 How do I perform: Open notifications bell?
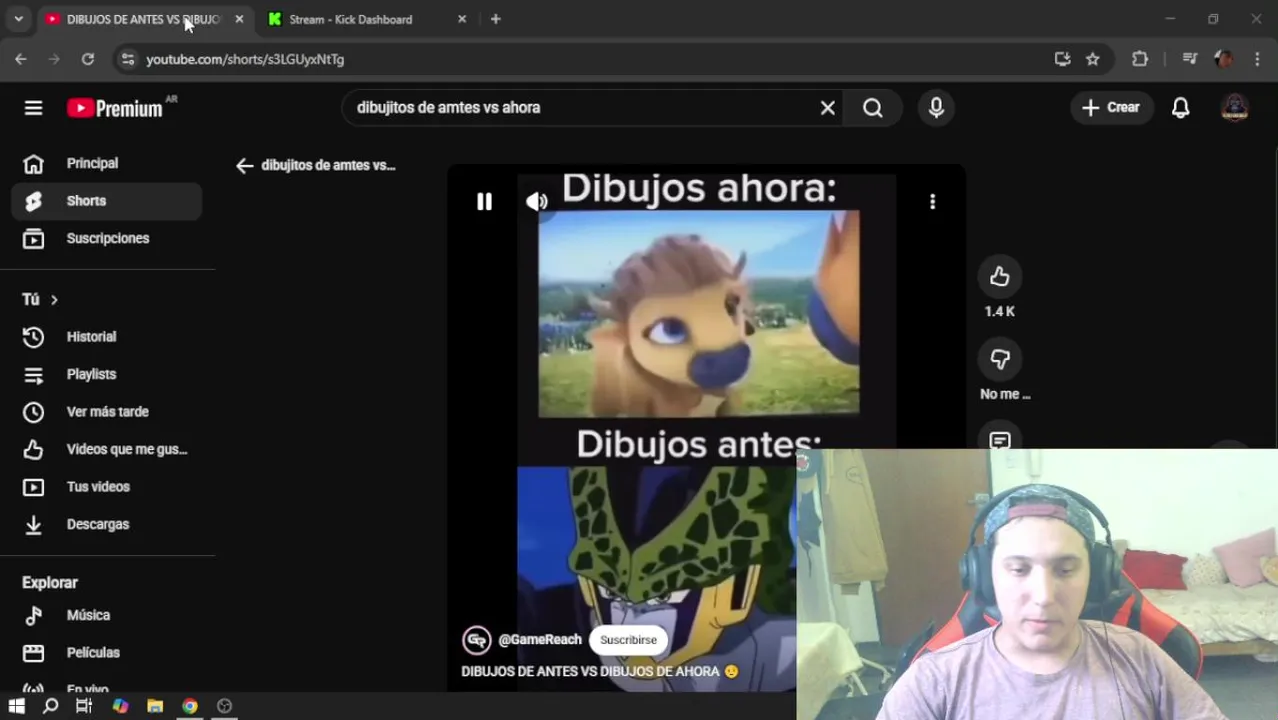click(x=1181, y=108)
